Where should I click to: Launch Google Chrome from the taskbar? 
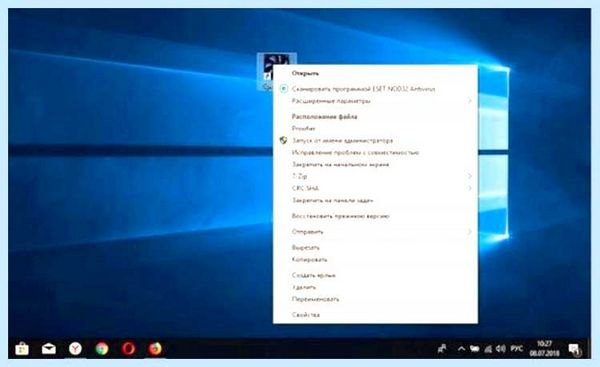(102, 349)
